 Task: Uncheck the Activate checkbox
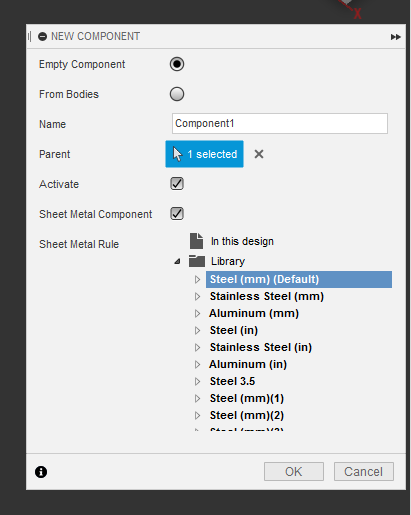177,184
